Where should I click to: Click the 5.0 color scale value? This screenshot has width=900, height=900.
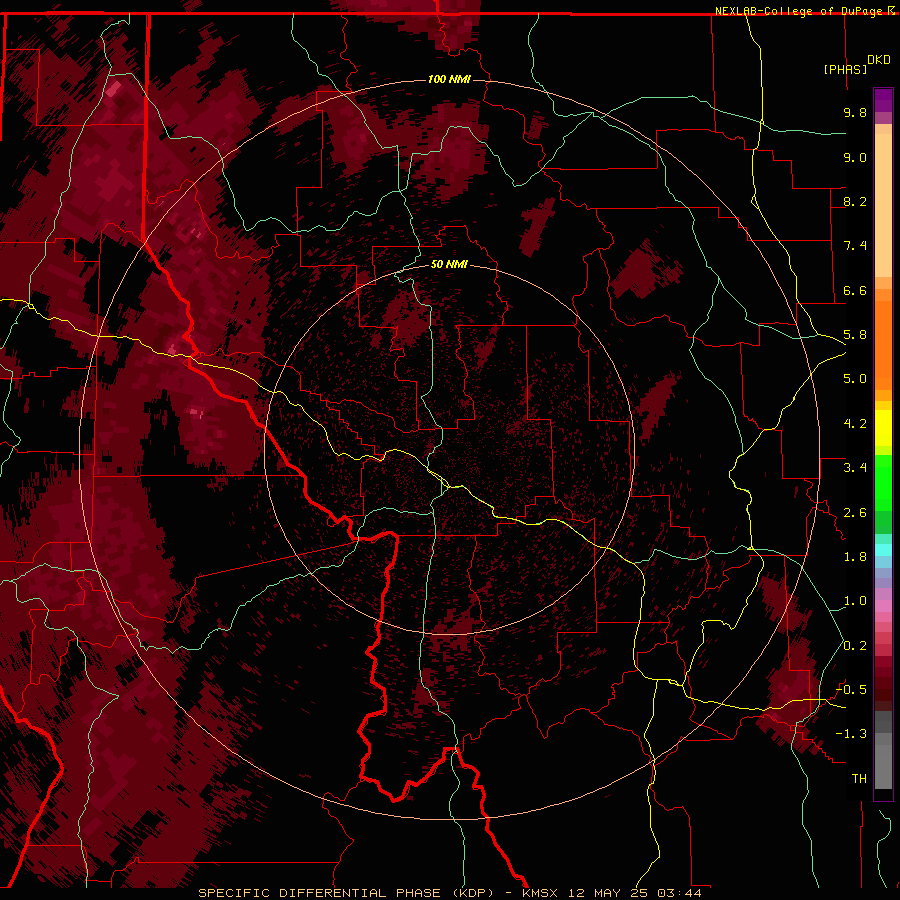tap(855, 379)
